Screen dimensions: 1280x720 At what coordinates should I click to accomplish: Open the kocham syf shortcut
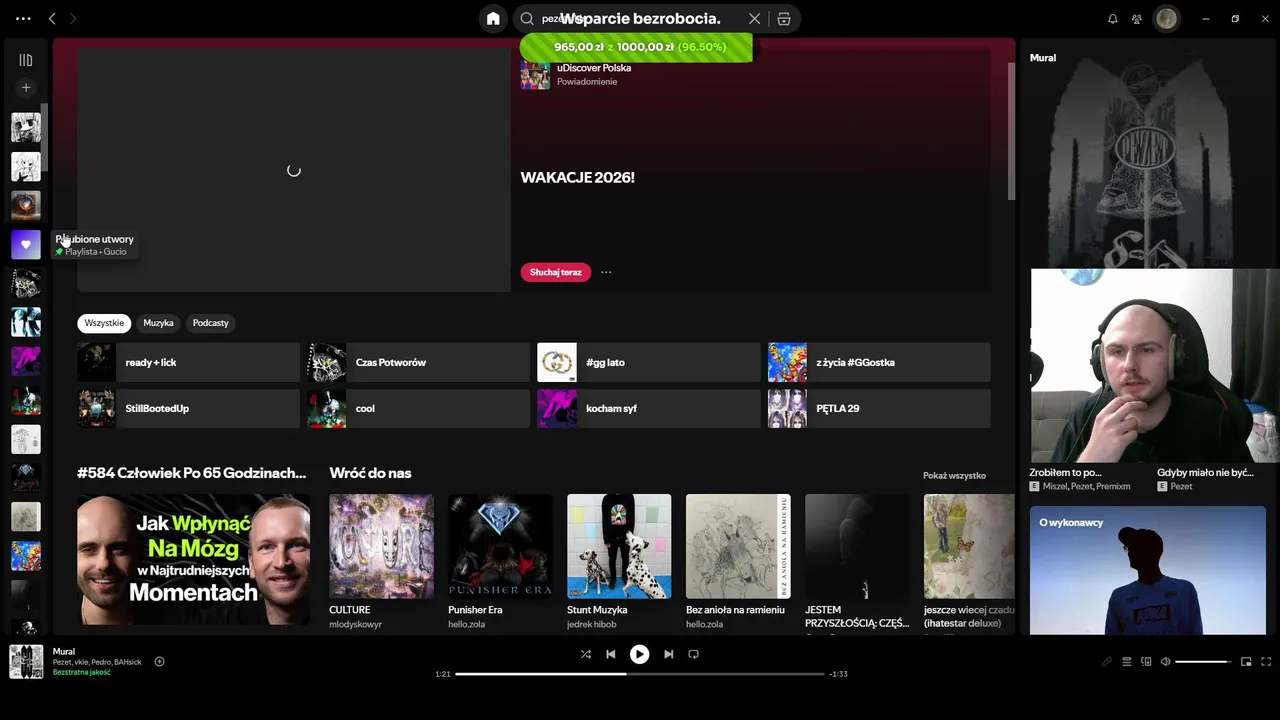[649, 408]
